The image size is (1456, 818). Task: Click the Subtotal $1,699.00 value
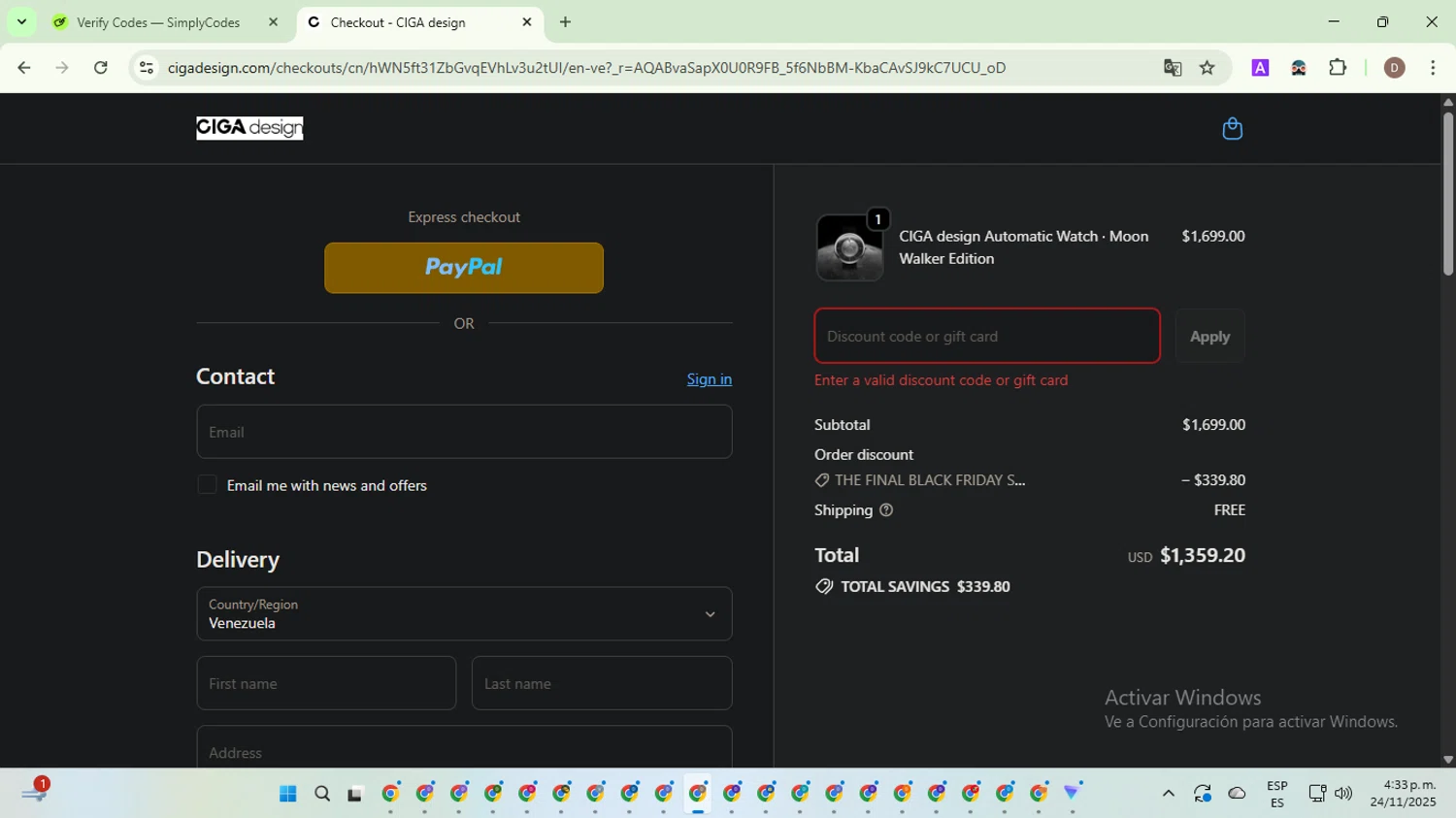(x=1213, y=425)
